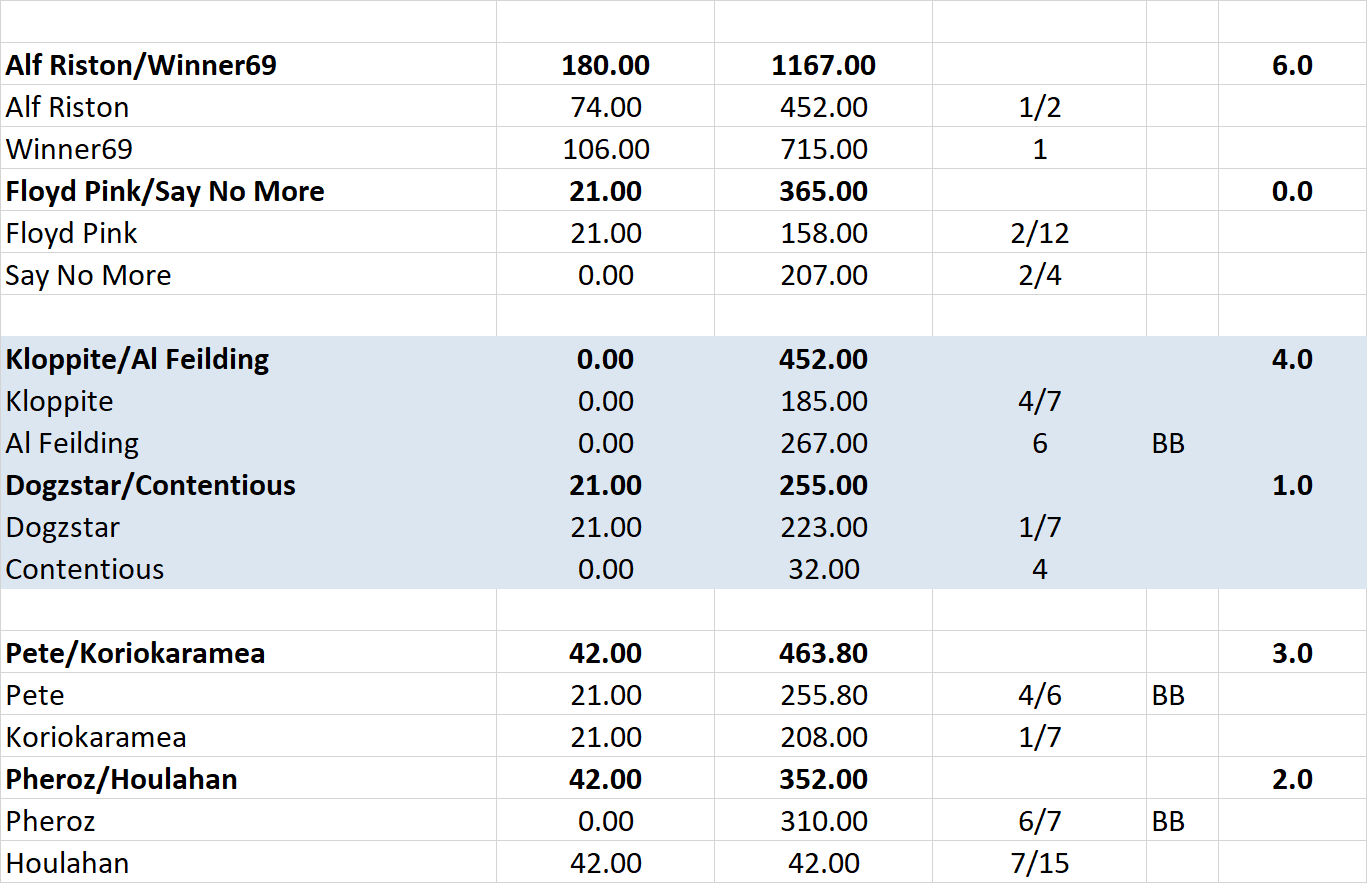
Task: Click the 463.80 total cell
Action: [823, 654]
